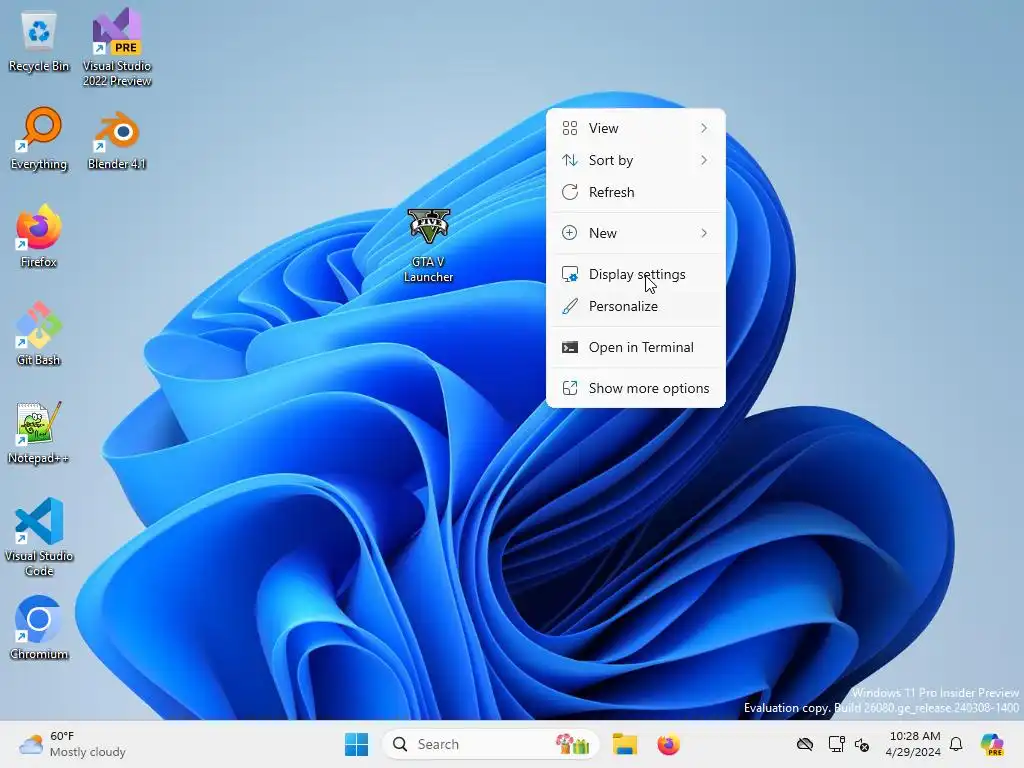The height and width of the screenshot is (768, 1024).
Task: Select the Chromium desktop shortcut
Action: pos(39,628)
